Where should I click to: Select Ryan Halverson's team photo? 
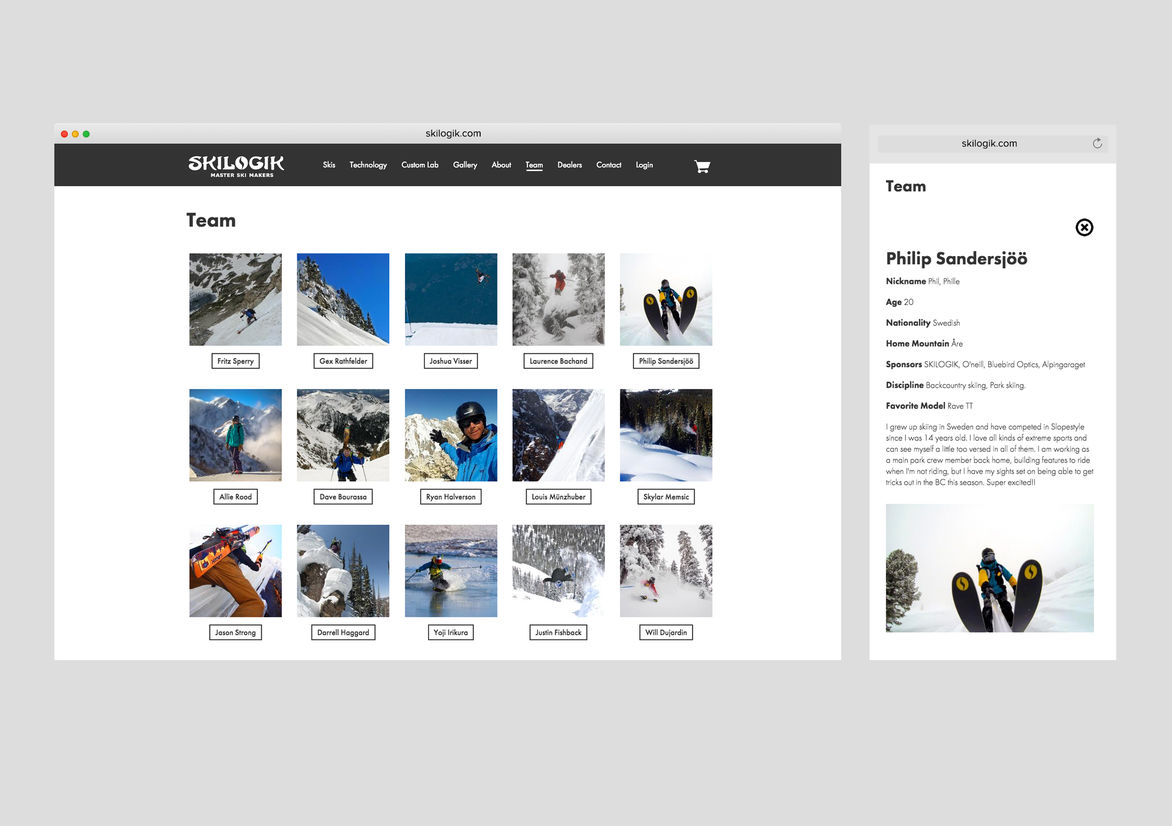451,435
